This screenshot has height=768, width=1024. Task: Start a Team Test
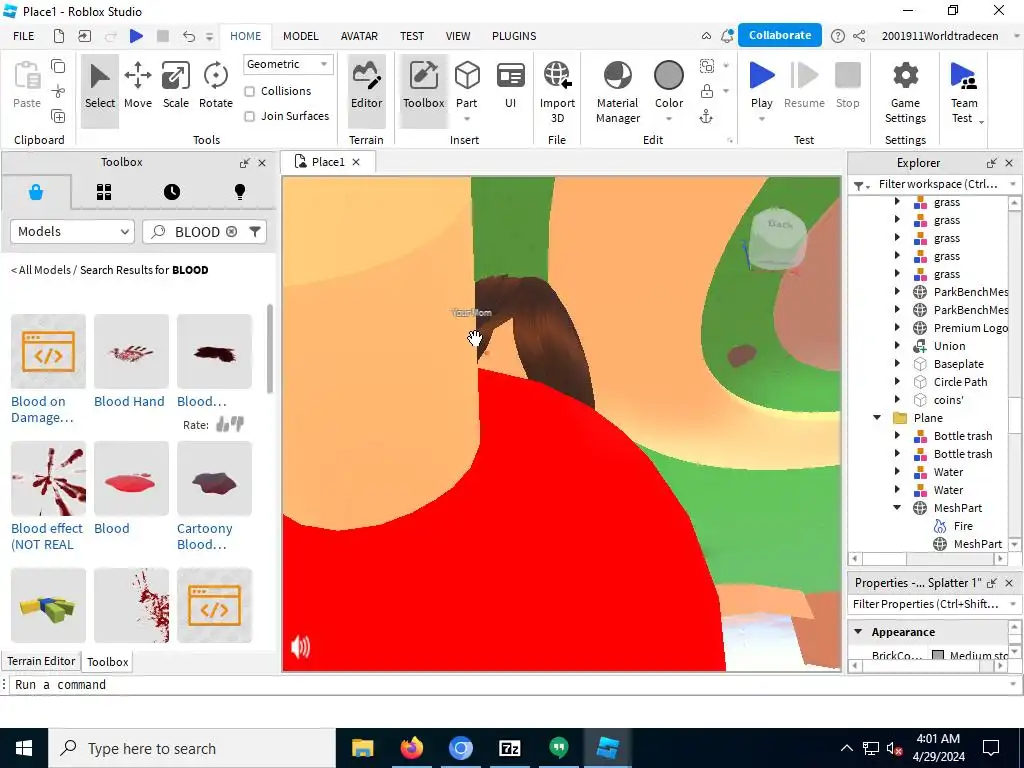tap(964, 91)
